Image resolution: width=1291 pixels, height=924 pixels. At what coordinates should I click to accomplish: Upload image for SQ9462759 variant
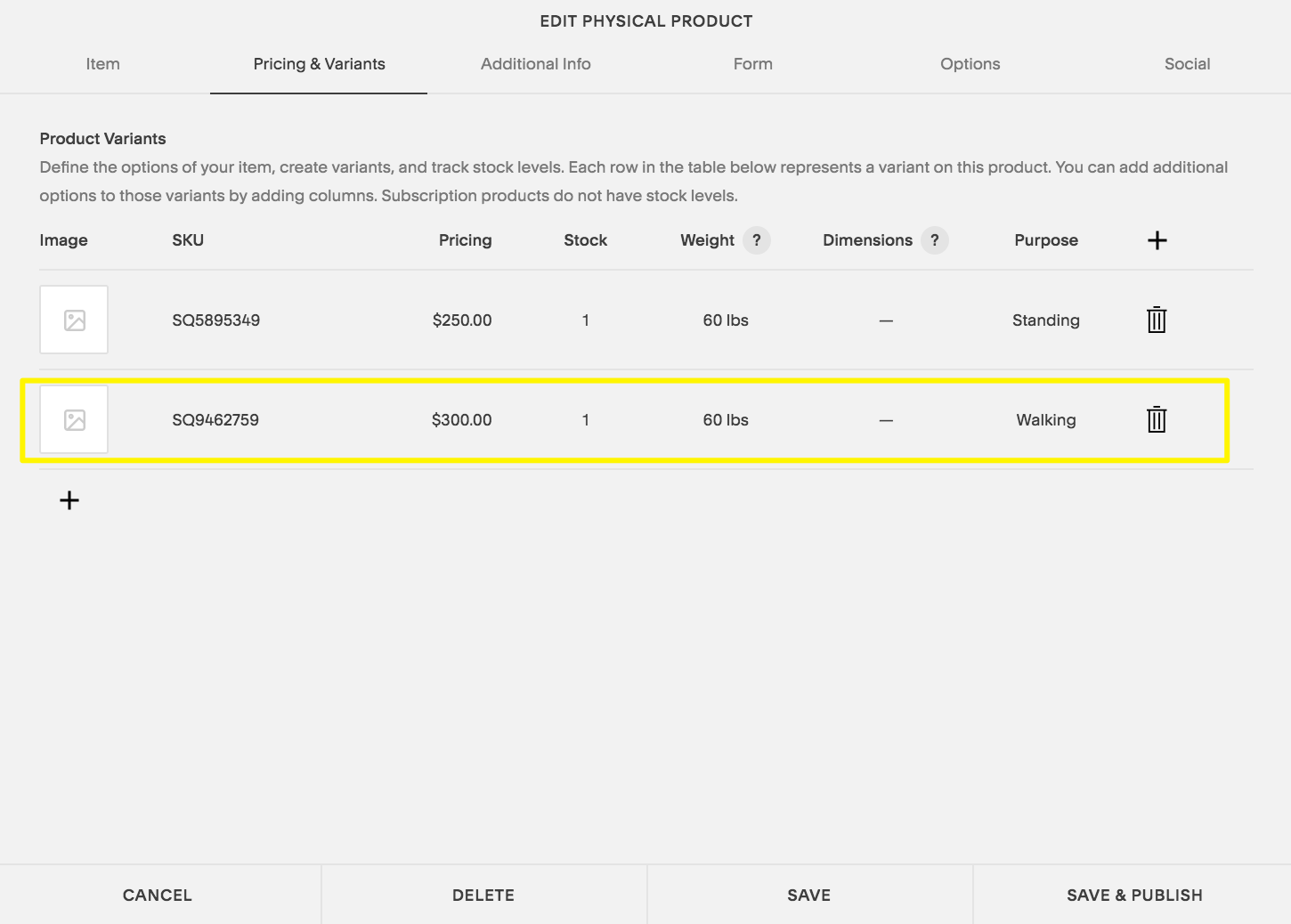tap(74, 419)
